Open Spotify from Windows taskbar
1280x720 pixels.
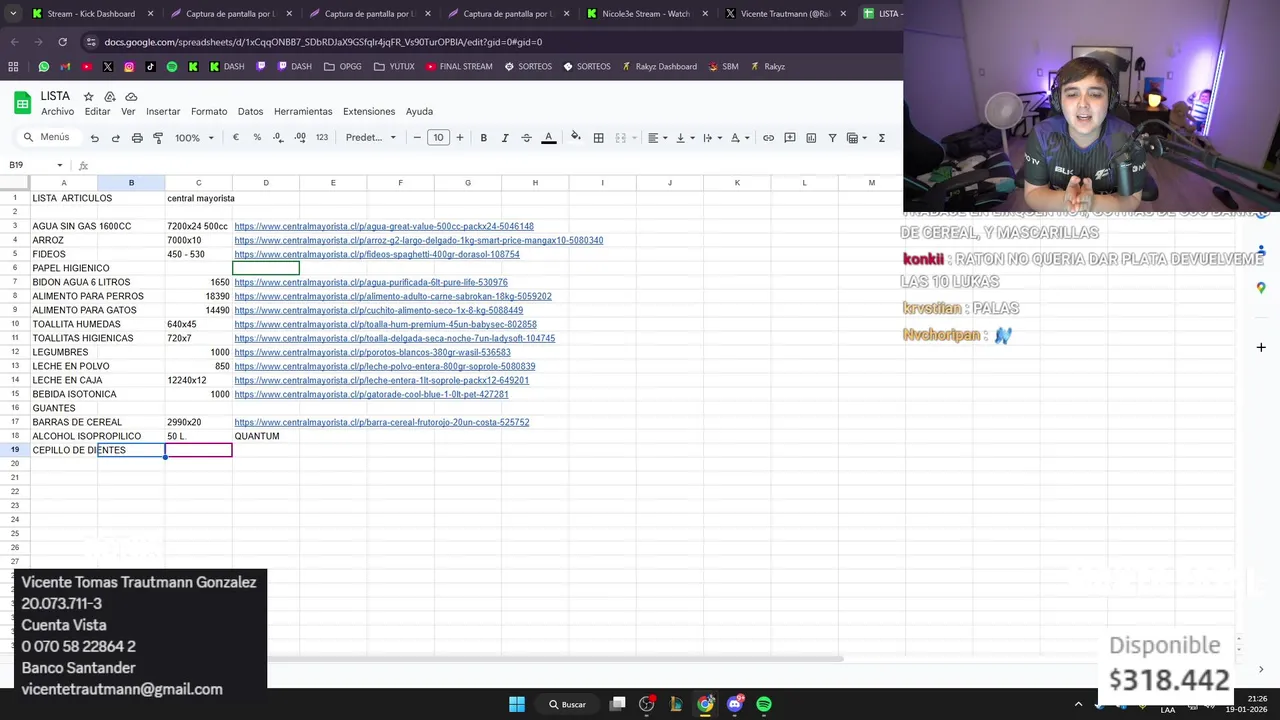pos(764,704)
